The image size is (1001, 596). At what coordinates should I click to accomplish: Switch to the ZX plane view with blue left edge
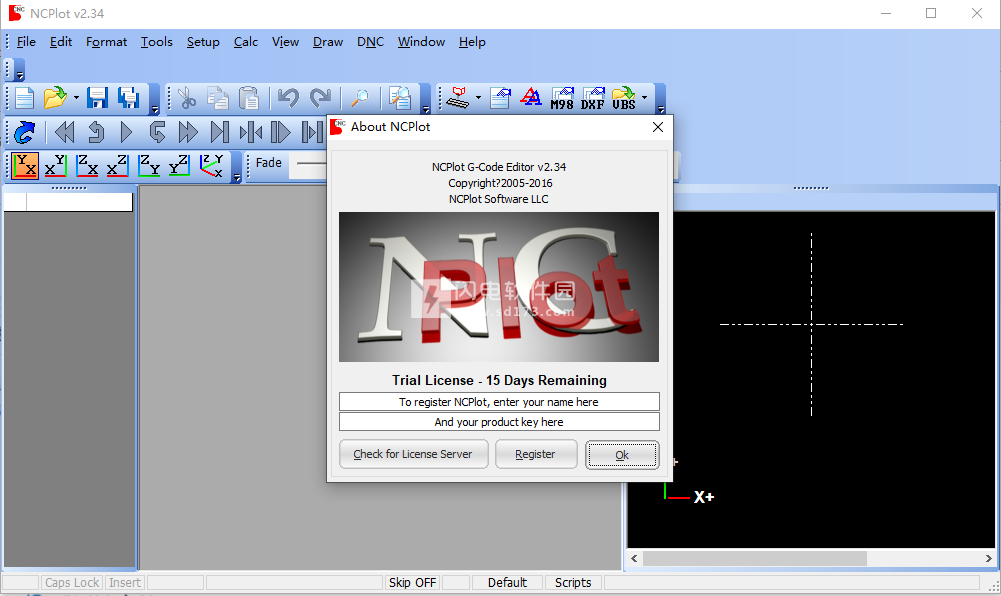coord(87,165)
